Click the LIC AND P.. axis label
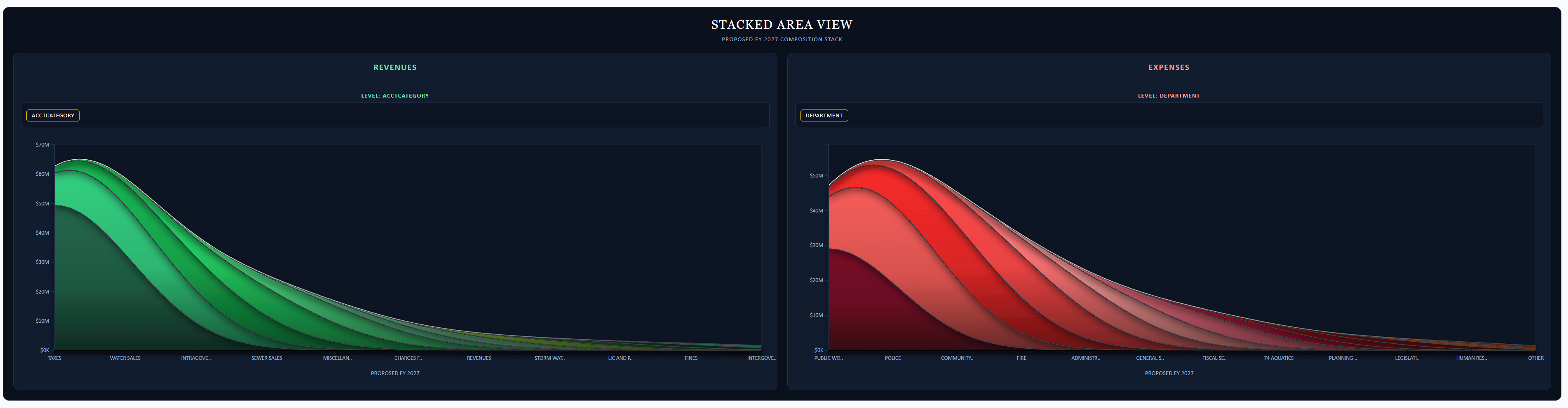Viewport: 1568px width, 408px height. pos(620,358)
